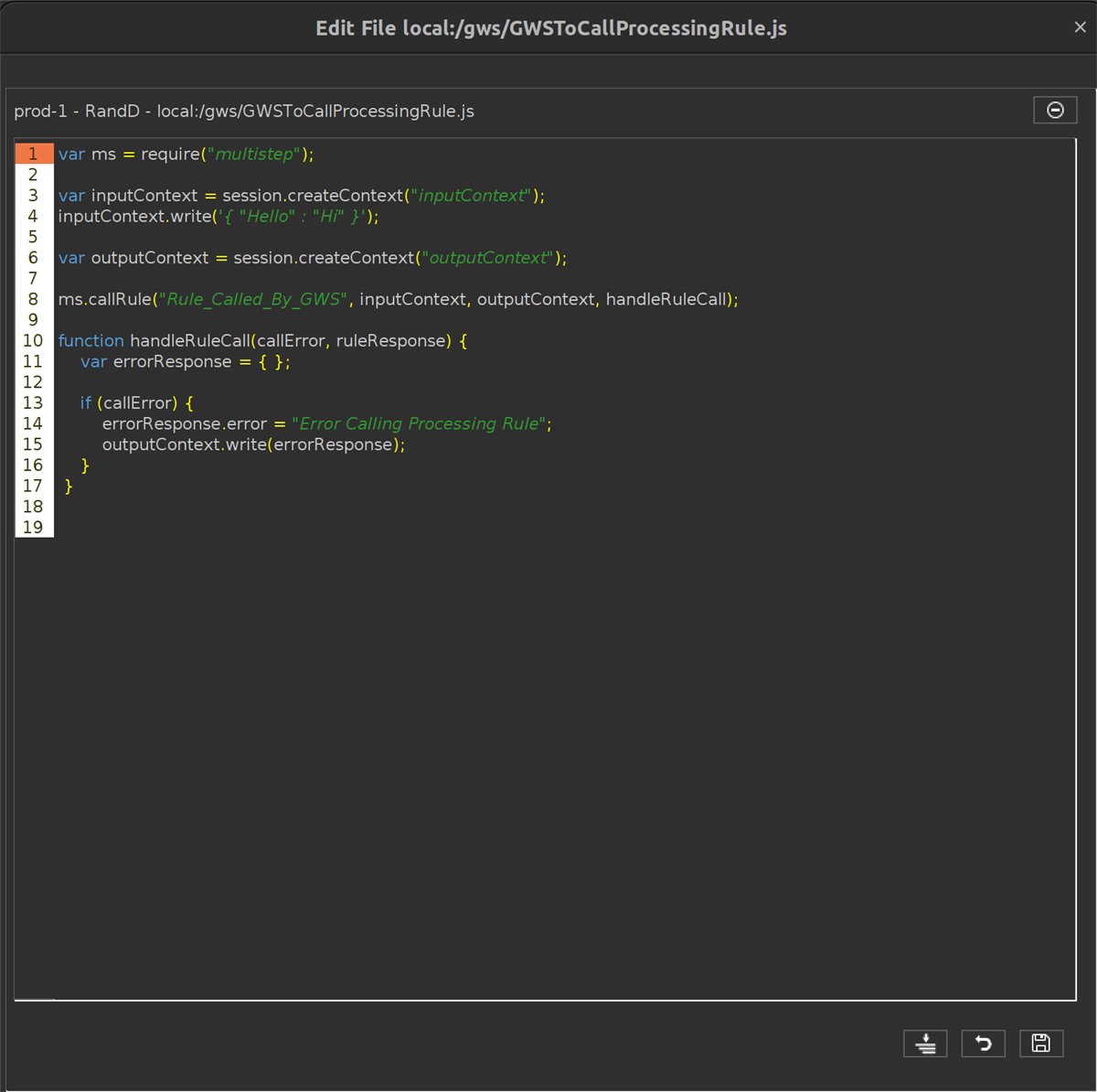Click the "Rule_Called_By_GWS" string literal

pos(253,298)
